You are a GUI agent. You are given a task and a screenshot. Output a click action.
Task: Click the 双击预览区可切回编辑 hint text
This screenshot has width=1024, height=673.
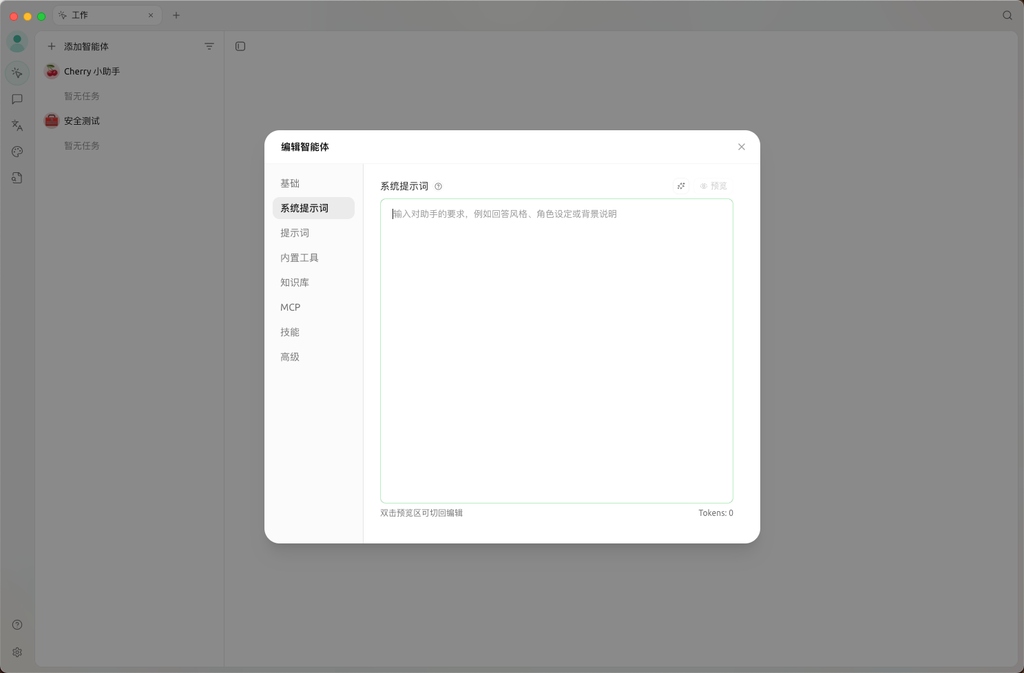click(x=421, y=513)
